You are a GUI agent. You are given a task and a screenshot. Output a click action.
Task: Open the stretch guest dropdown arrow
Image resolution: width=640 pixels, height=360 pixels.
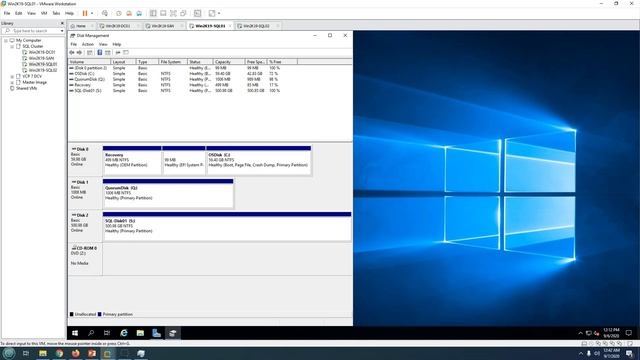pyautogui.click(x=219, y=13)
